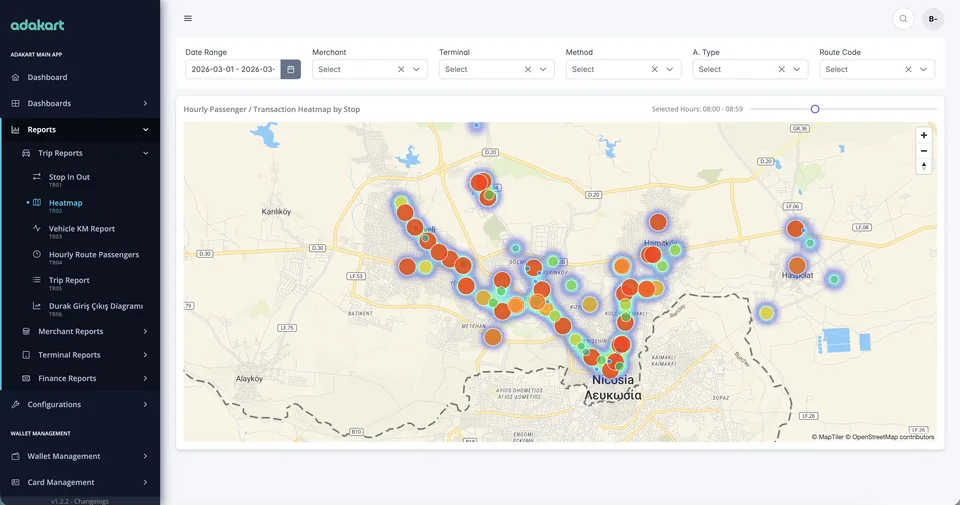The height and width of the screenshot is (505, 960).
Task: Open the Terminal dropdown
Action: [x=543, y=69]
